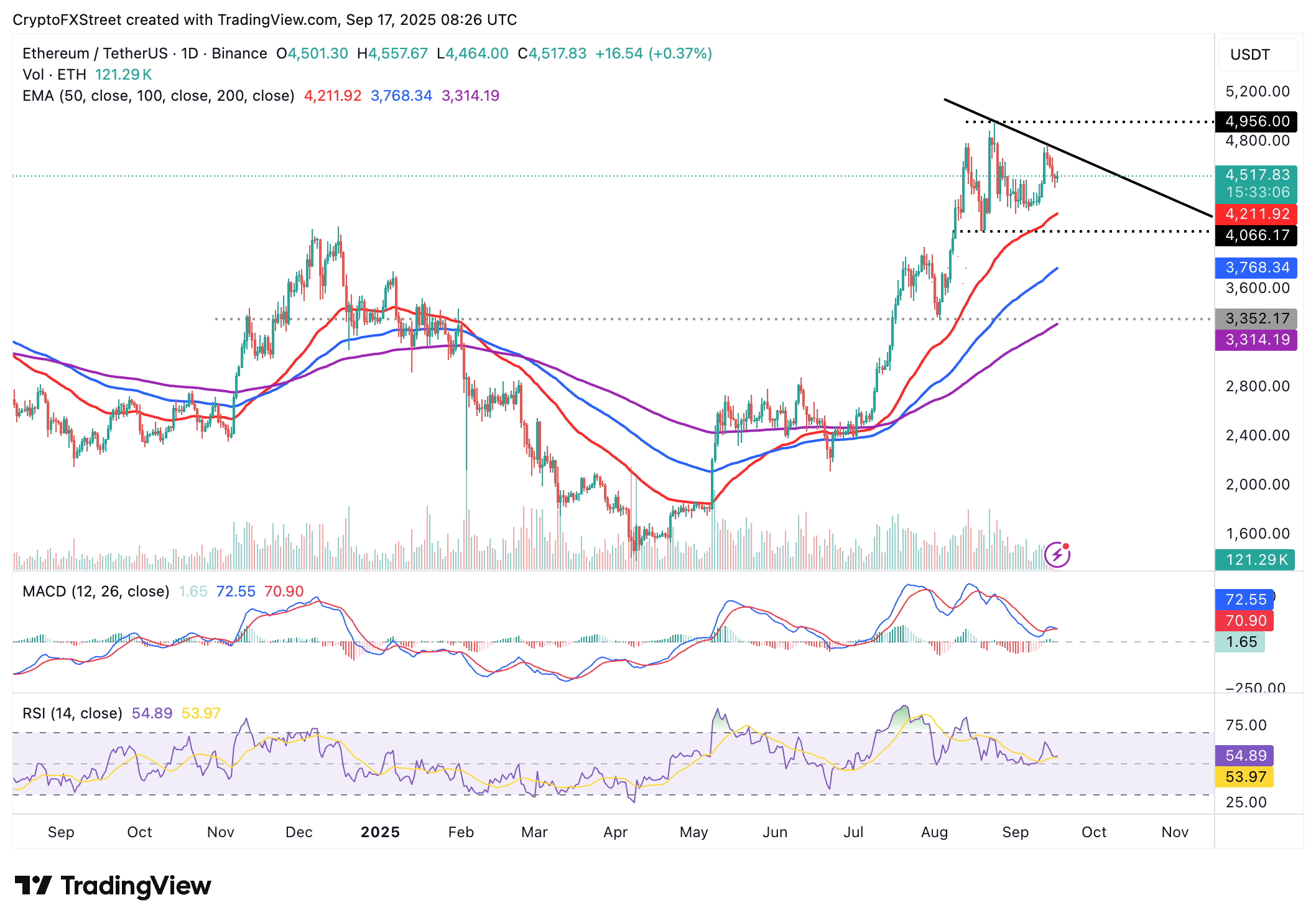The image size is (1316, 923).
Task: Click the red 4,211.92 EMA-50 axis label
Action: [x=1256, y=214]
